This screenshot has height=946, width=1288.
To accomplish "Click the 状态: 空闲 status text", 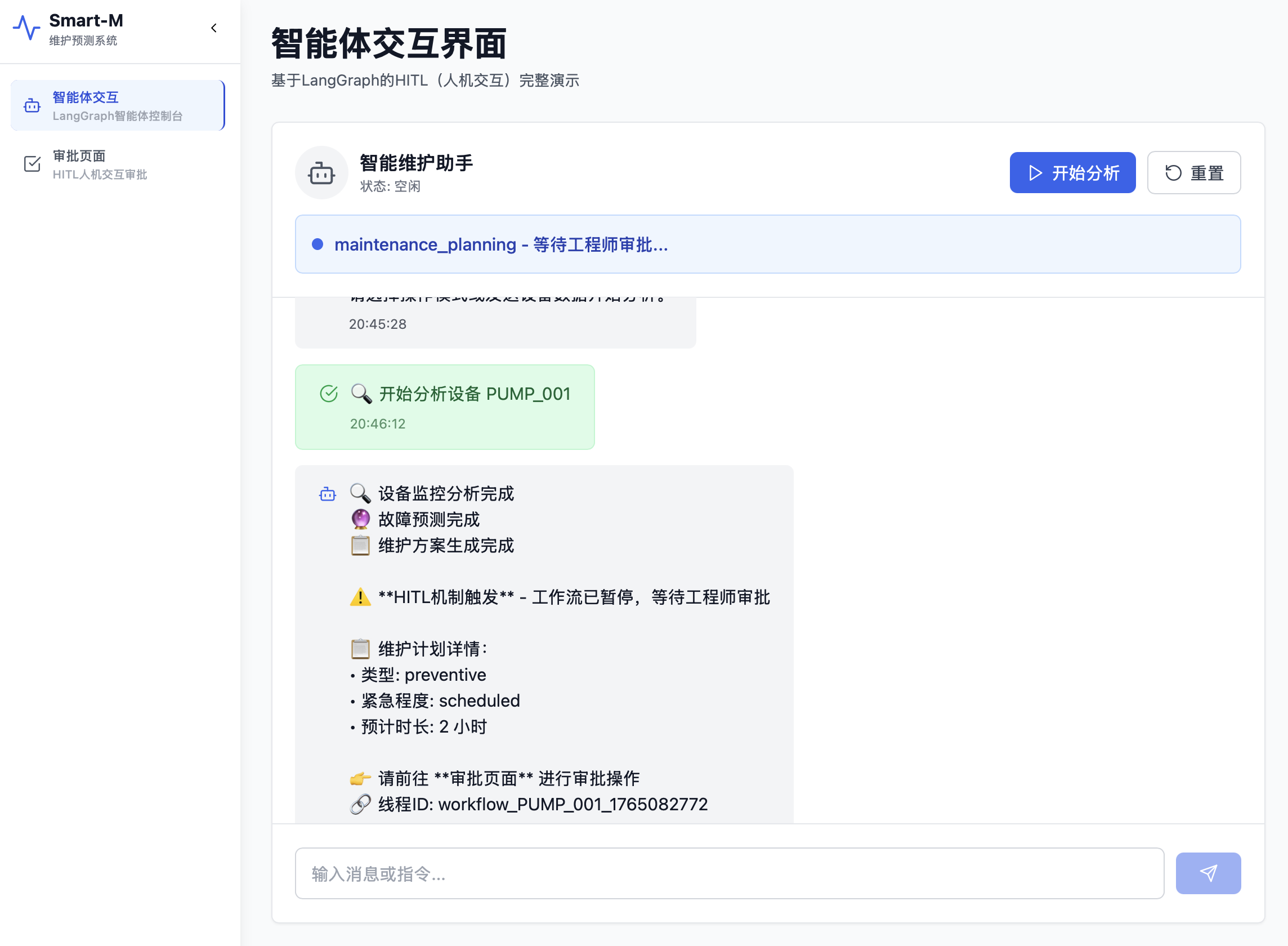I will click(391, 187).
